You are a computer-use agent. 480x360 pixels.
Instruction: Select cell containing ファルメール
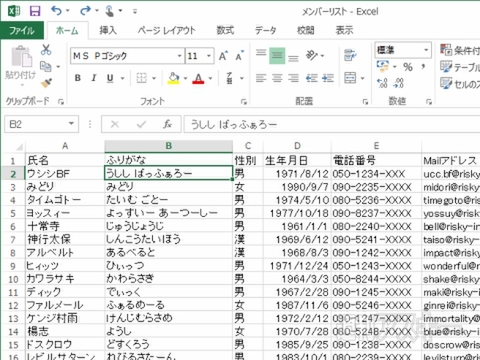[65, 305]
